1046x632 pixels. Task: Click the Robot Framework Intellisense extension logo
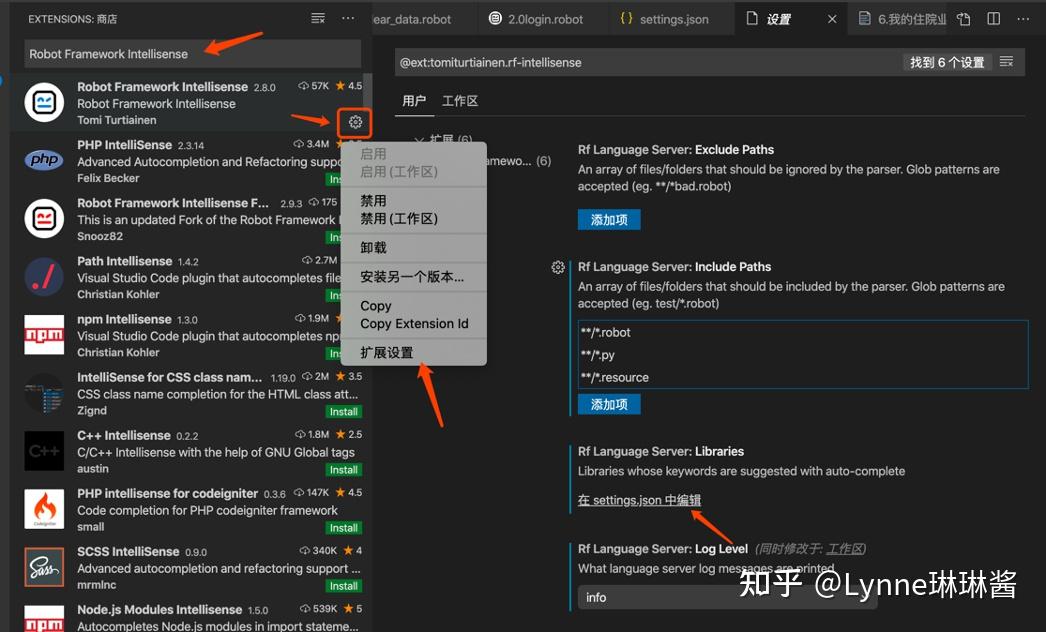(x=44, y=102)
